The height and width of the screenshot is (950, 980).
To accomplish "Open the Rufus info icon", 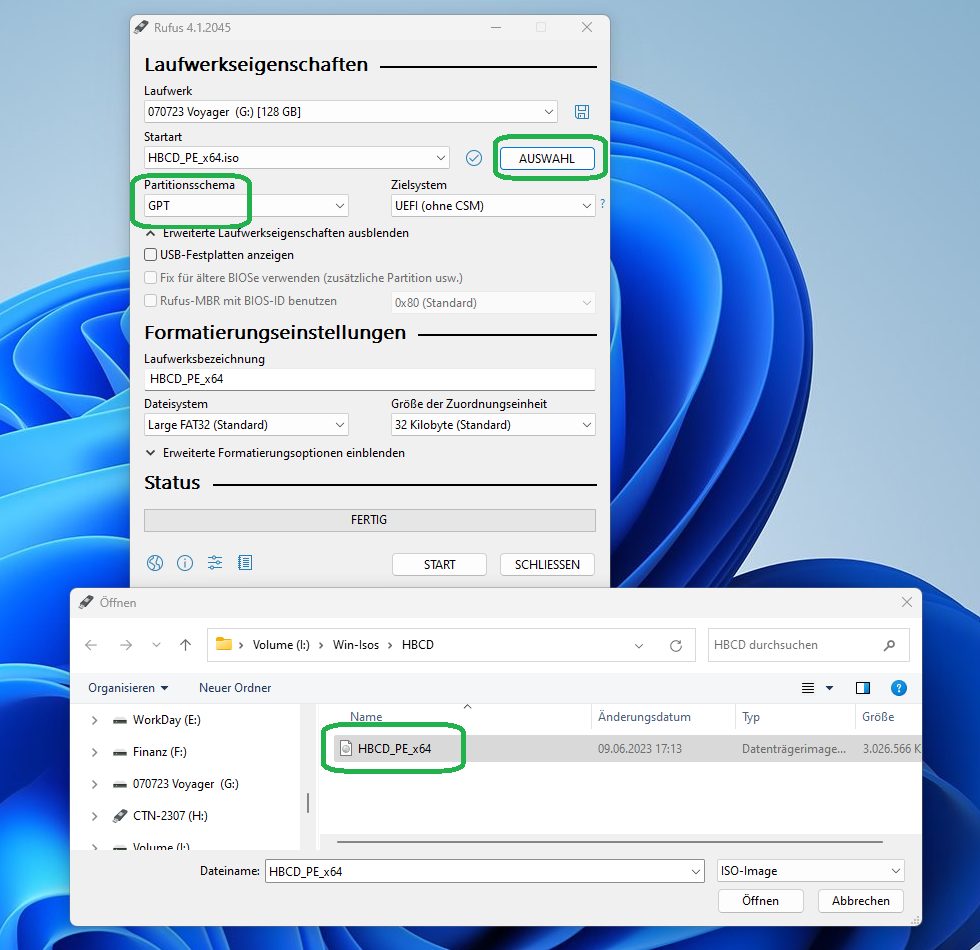I will [x=185, y=563].
